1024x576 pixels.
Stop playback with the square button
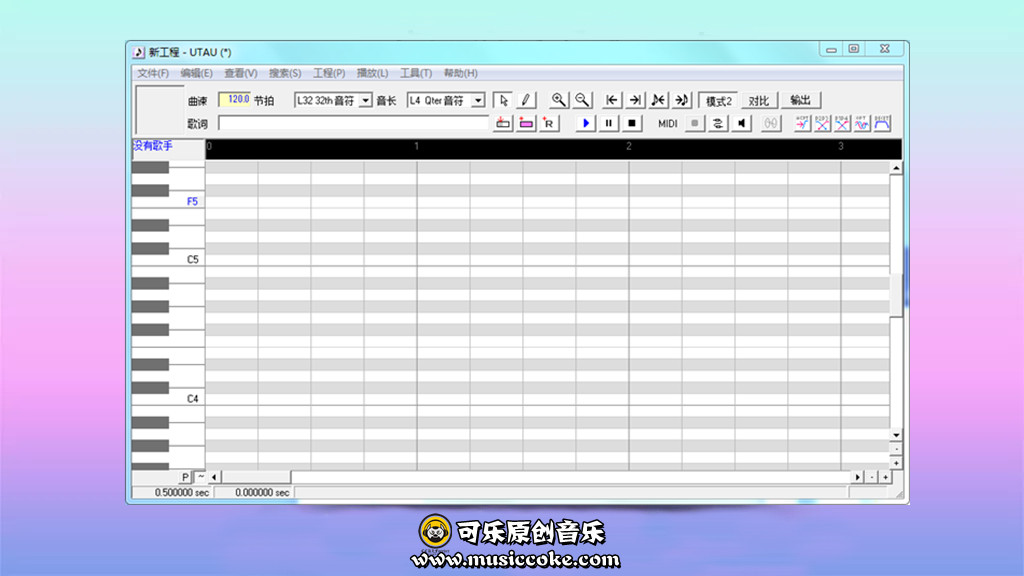coord(632,123)
